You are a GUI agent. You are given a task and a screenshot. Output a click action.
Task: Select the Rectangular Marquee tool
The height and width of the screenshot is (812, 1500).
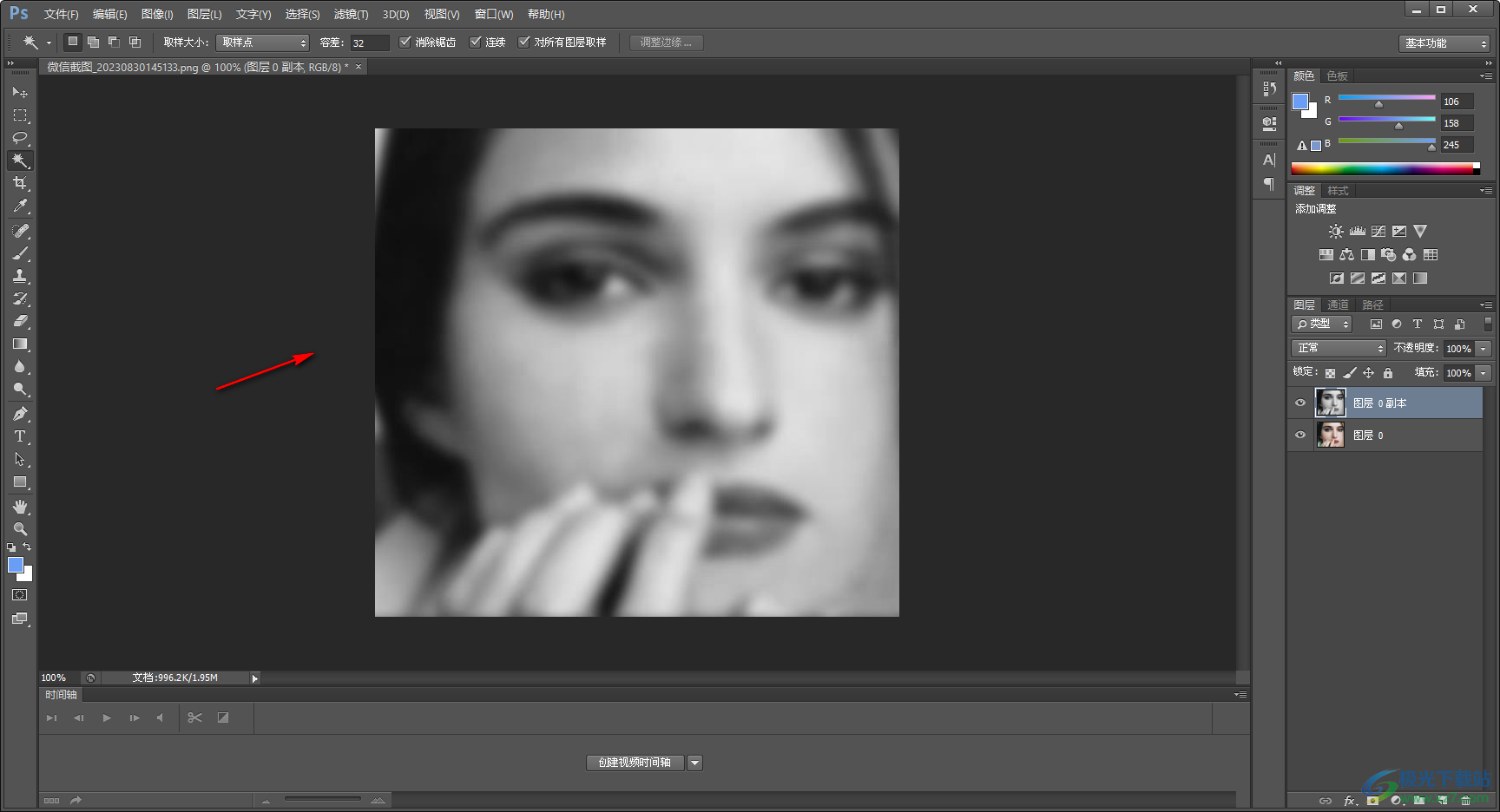tap(20, 115)
